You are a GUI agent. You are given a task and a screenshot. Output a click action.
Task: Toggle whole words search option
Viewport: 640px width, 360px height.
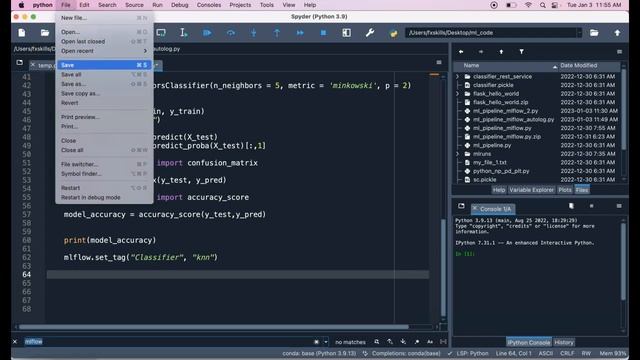coord(443,342)
